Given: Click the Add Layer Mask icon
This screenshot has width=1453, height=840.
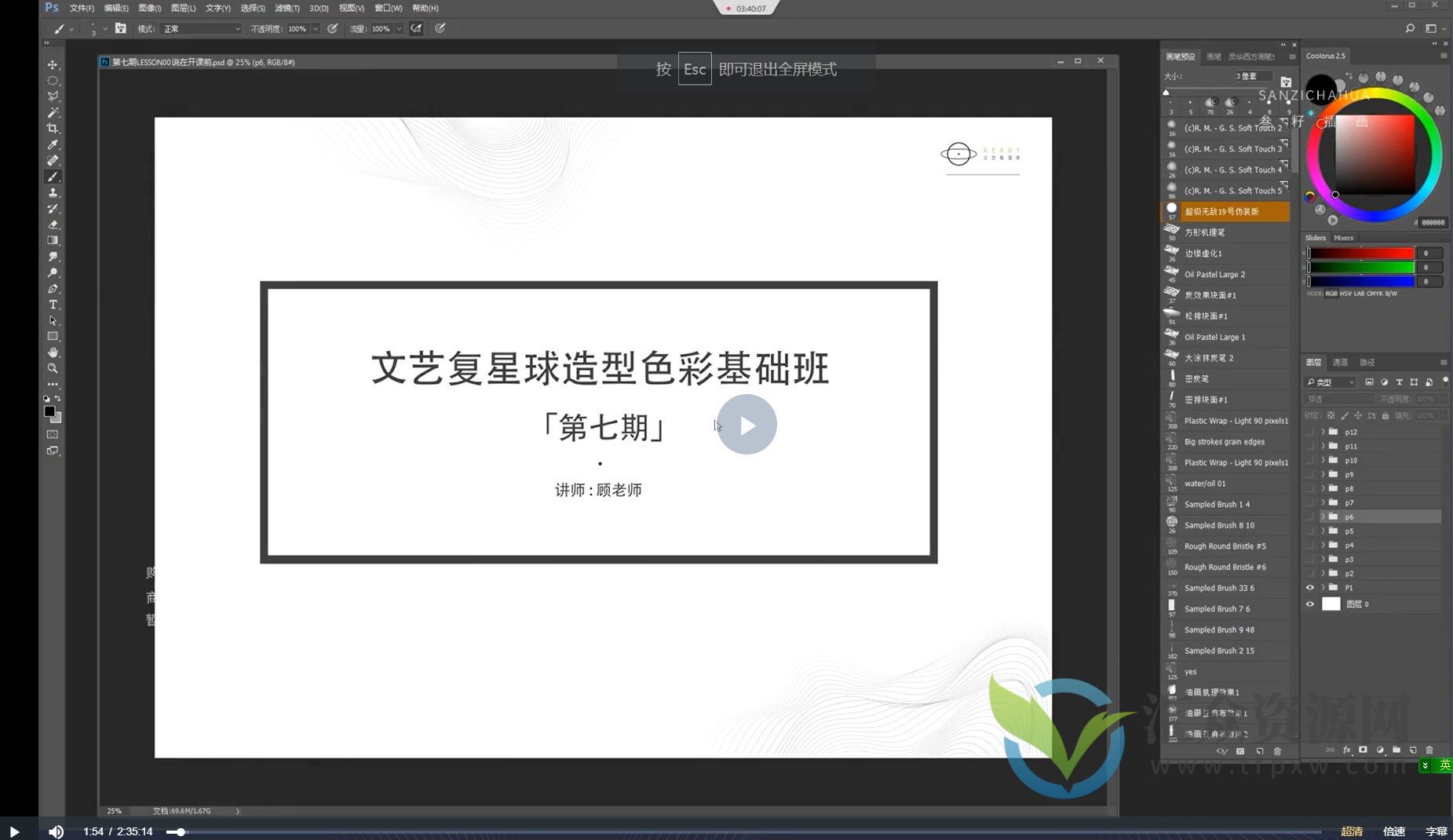Looking at the screenshot, I should click(x=1364, y=750).
